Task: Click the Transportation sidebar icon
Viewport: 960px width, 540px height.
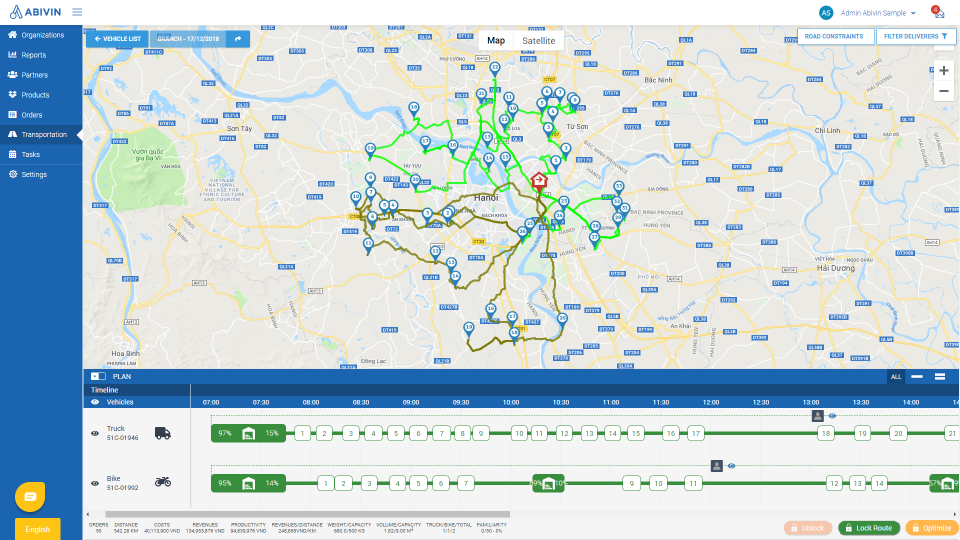Action: coord(12,134)
